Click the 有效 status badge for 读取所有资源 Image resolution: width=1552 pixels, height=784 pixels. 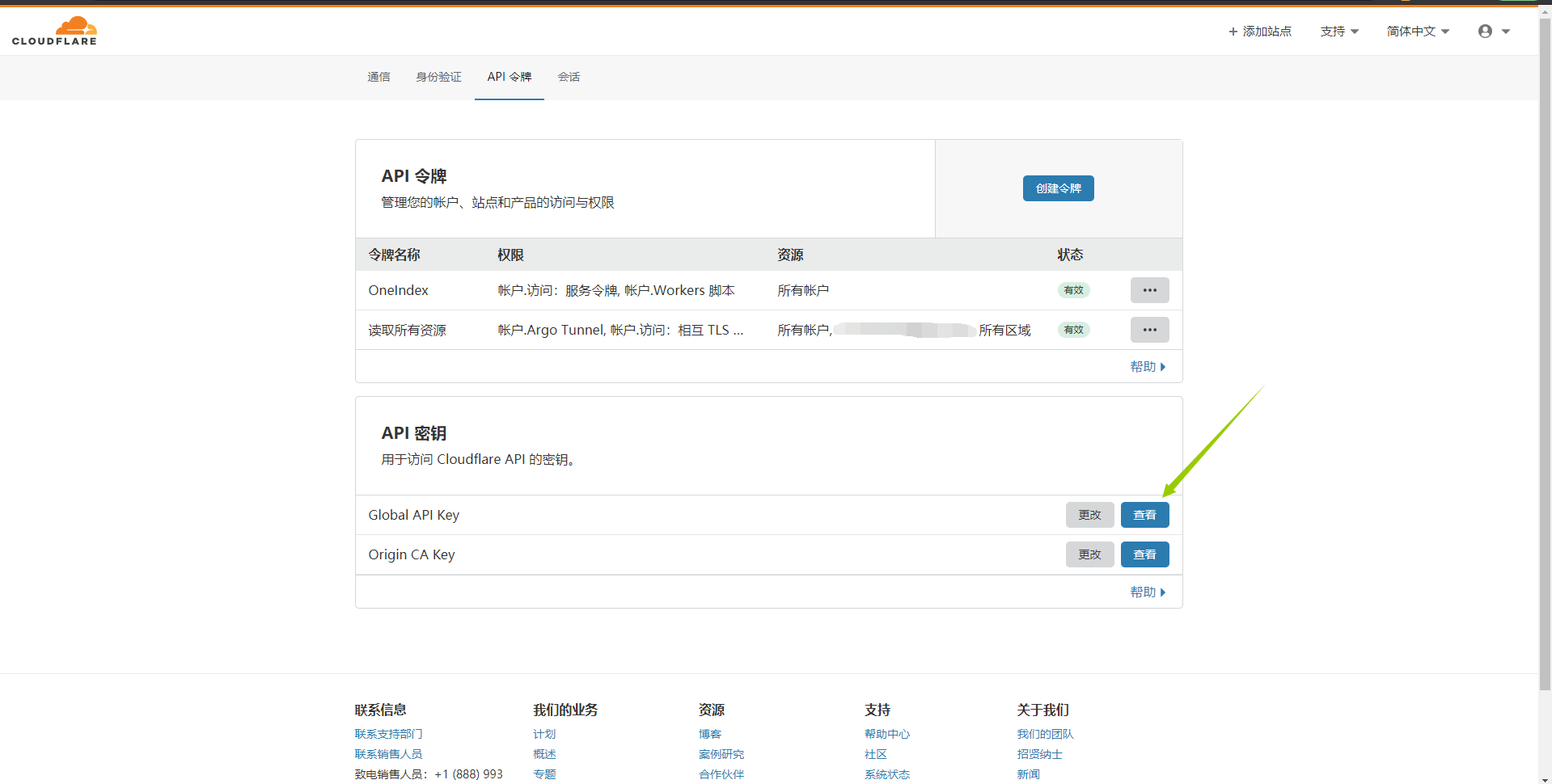(x=1073, y=330)
